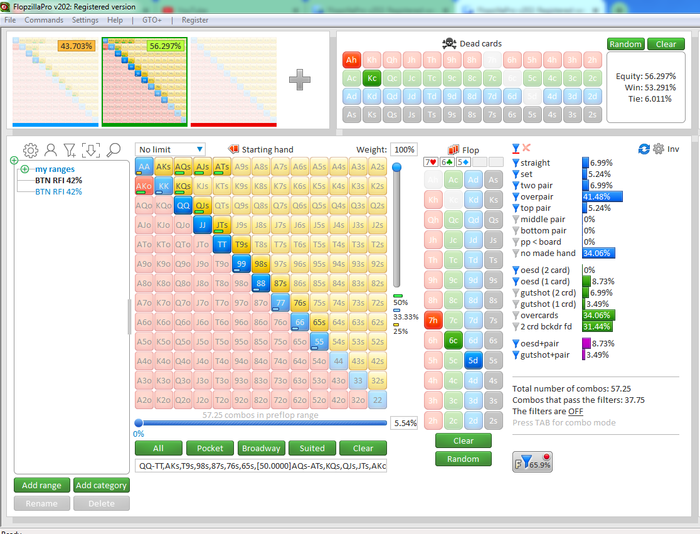Click the add-filter funnel icon

[x=70, y=150]
